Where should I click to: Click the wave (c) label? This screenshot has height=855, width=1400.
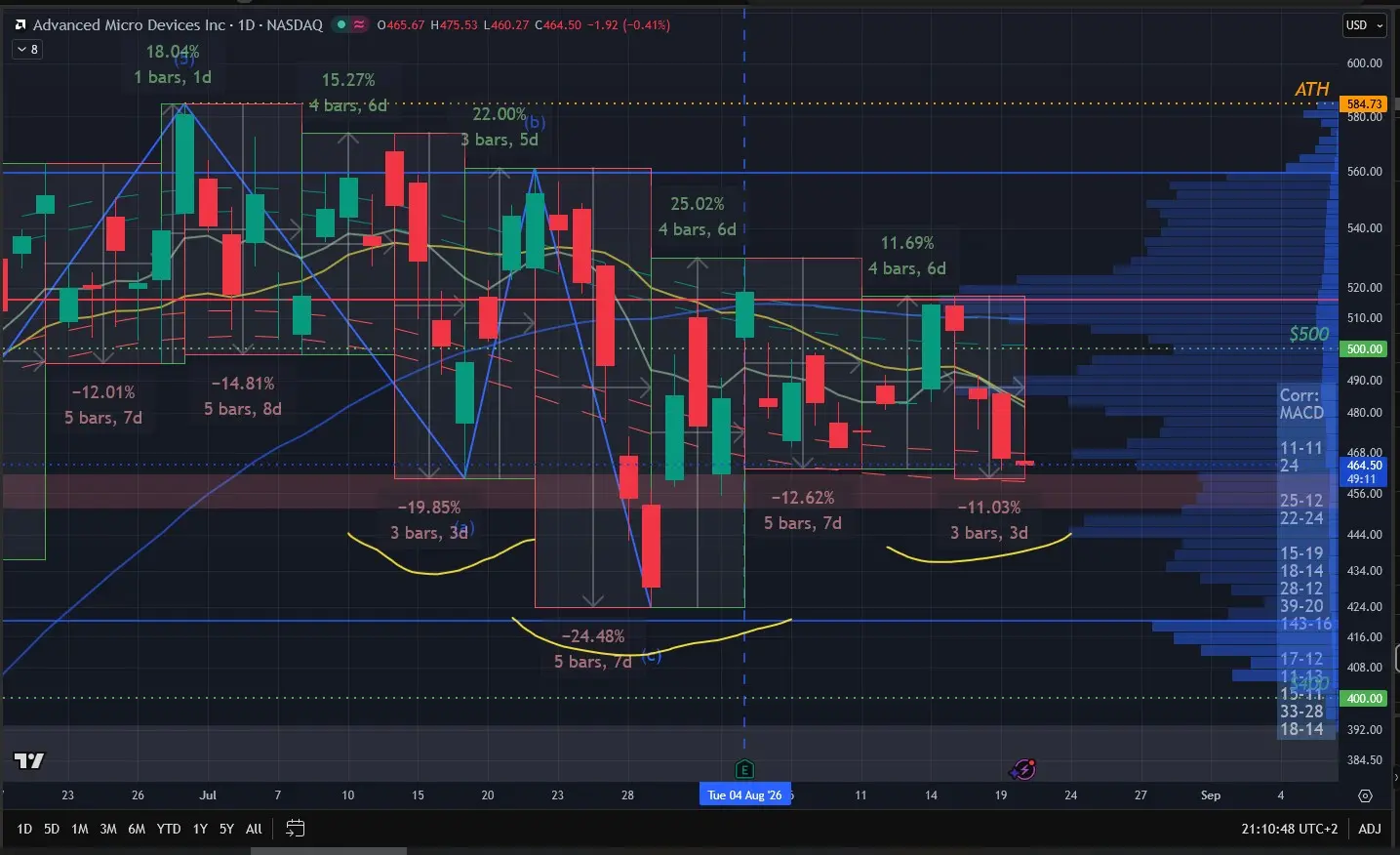[652, 656]
